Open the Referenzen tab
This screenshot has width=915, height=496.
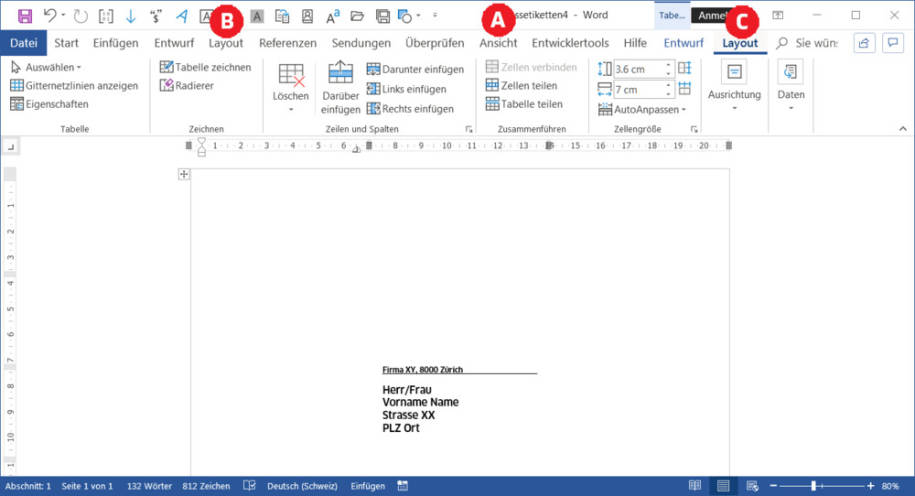(x=288, y=43)
